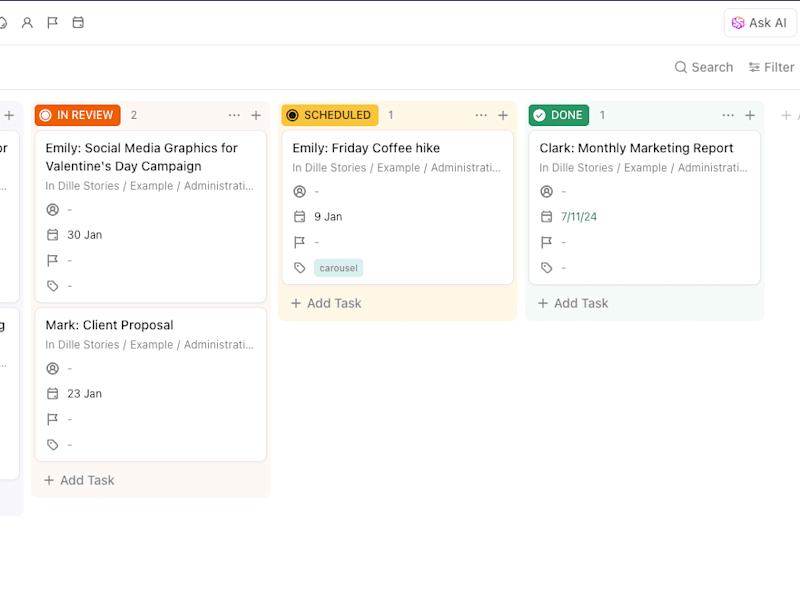Screen dimensions: 800x600
Task: Open Mark: Client Proposal task
Action: point(109,325)
